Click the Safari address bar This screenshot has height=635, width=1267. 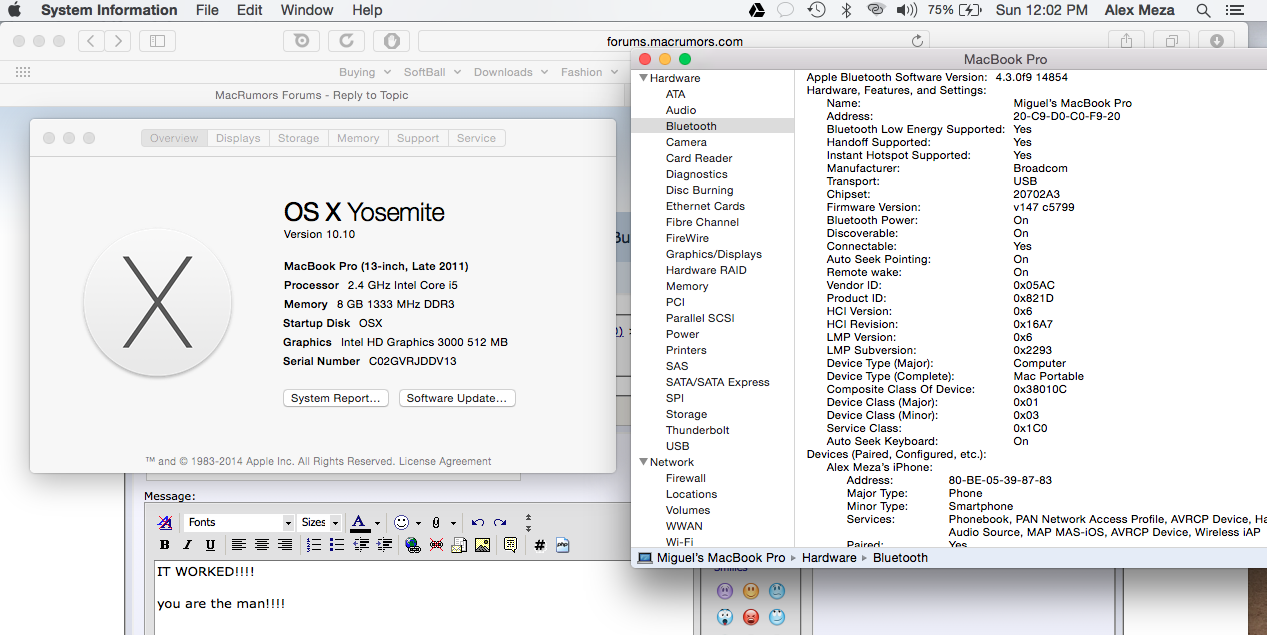(674, 41)
